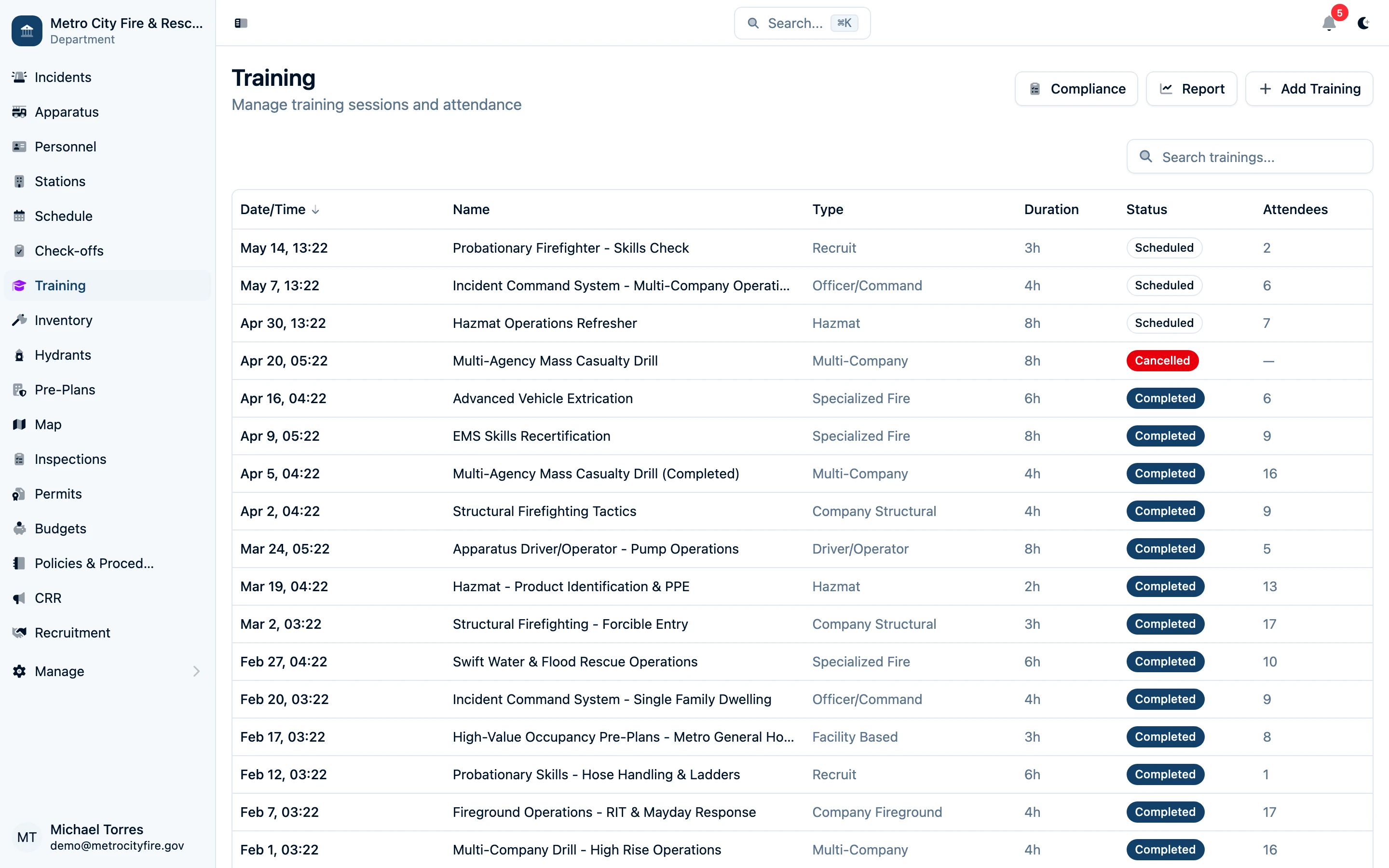Screen dimensions: 1389x868
Task: Open the Compliance report view
Action: click(1076, 88)
